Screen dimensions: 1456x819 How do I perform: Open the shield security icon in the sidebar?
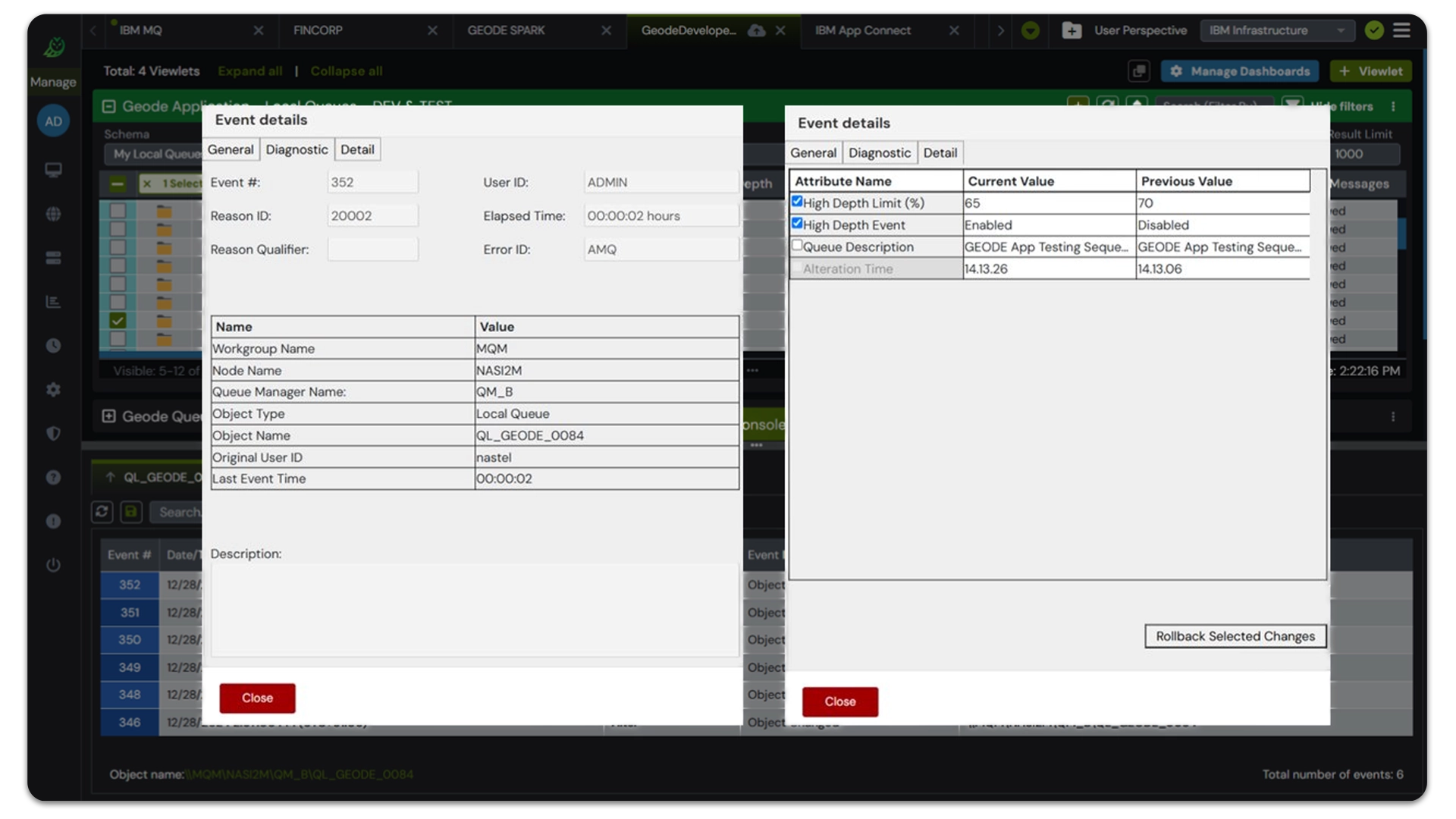(53, 434)
